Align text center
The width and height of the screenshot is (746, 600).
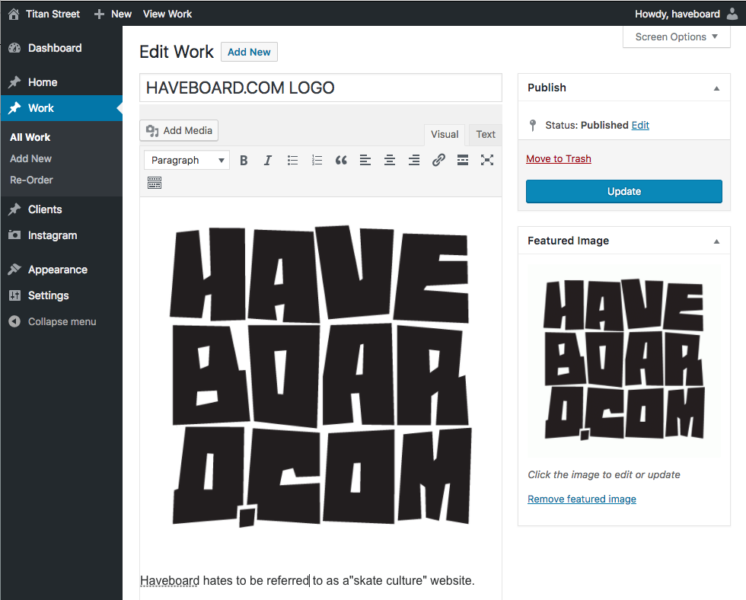pyautogui.click(x=390, y=160)
